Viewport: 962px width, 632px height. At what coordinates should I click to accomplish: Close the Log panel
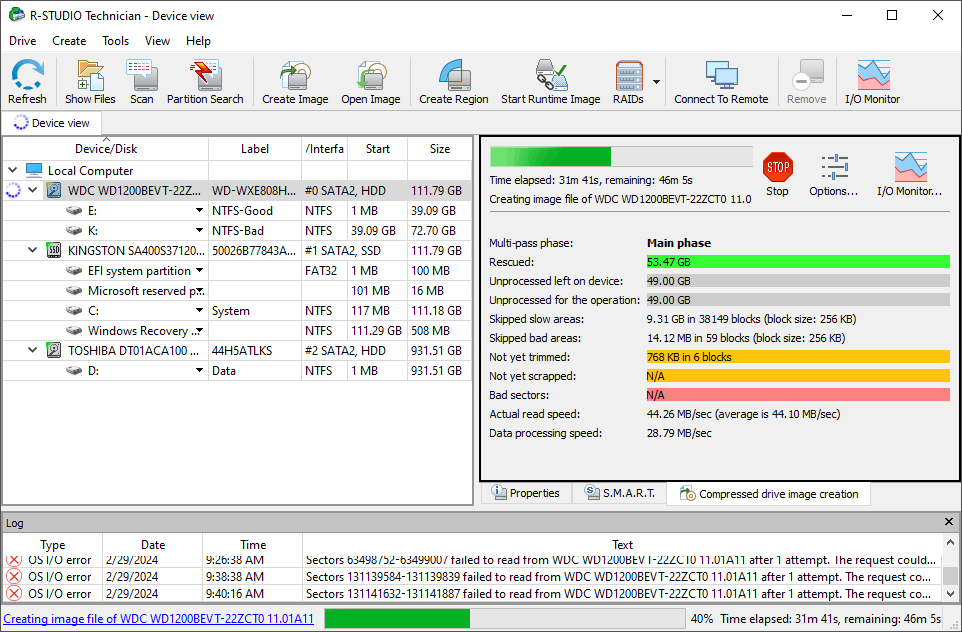pyautogui.click(x=949, y=522)
